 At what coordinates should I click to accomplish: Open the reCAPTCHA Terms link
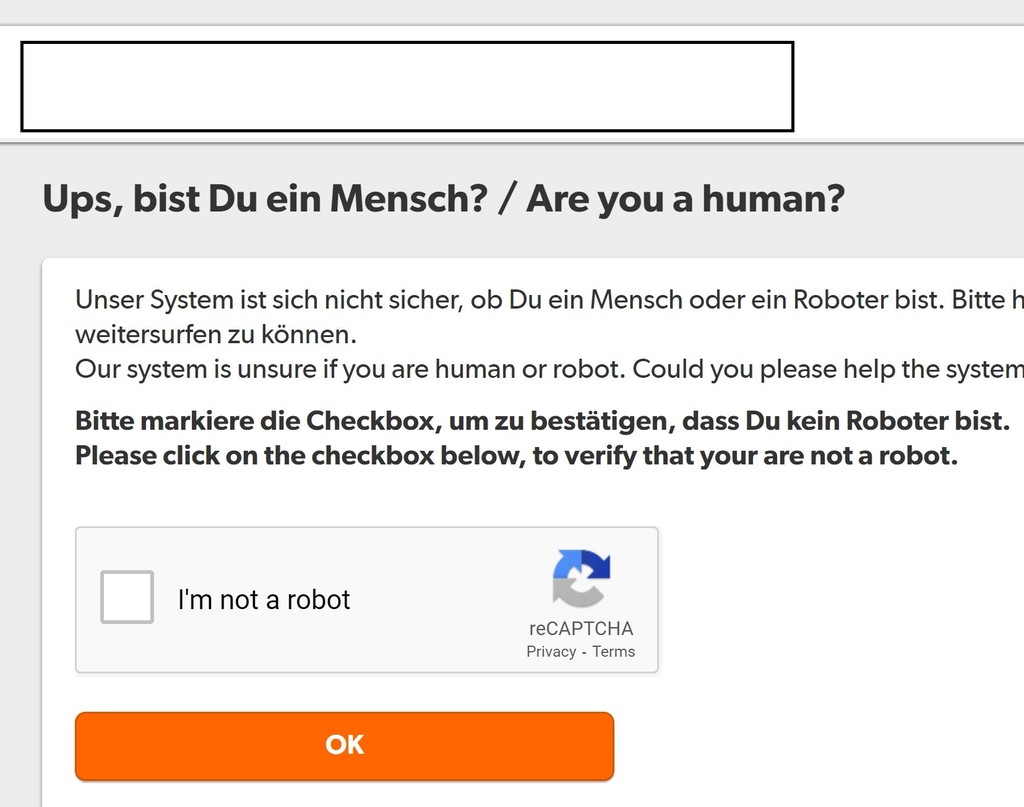613,652
